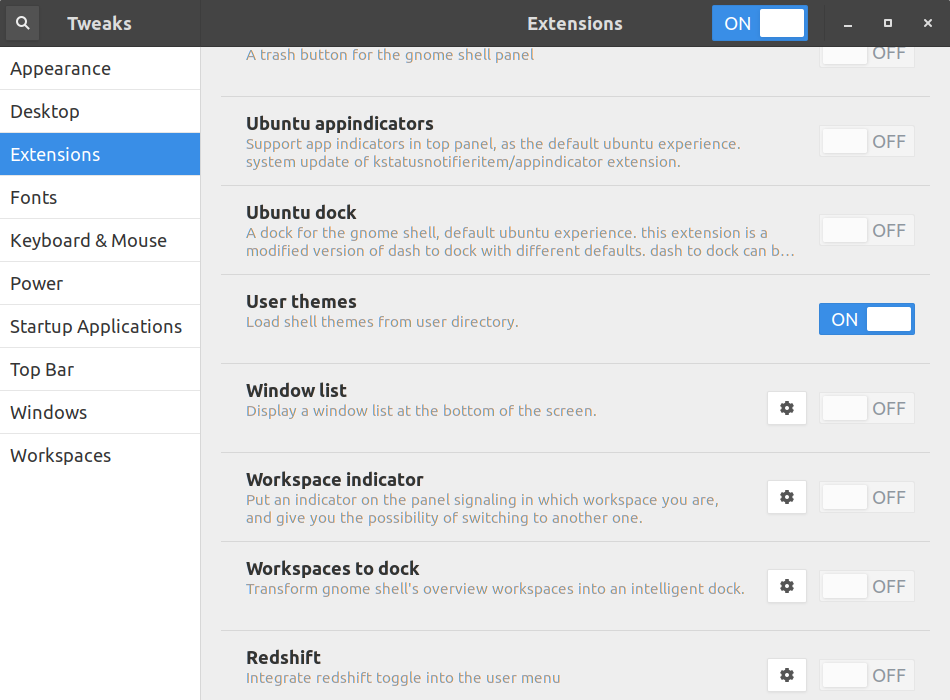
Task: Minimize the Tweaks window
Action: click(848, 24)
